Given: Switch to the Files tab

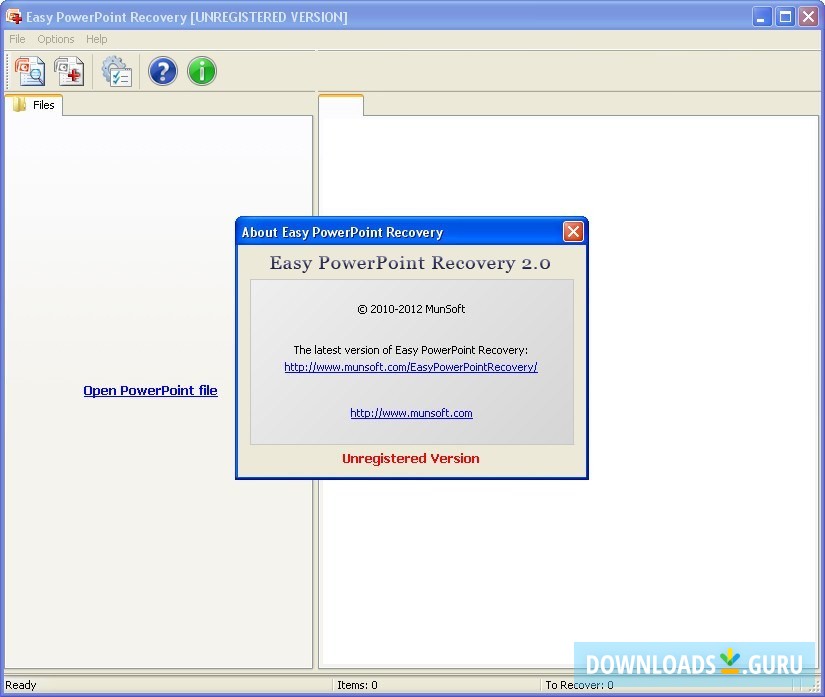Looking at the screenshot, I should pos(42,104).
